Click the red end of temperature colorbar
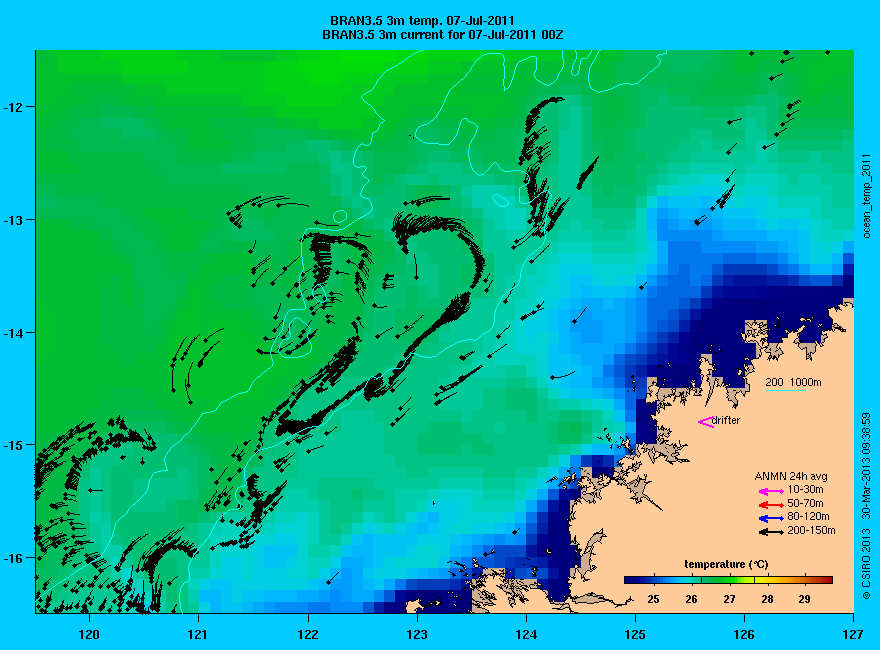Image resolution: width=880 pixels, height=650 pixels. pyautogui.click(x=826, y=580)
